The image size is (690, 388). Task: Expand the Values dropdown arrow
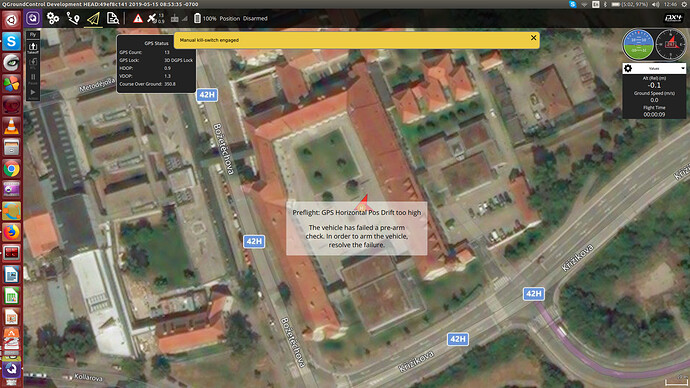point(683,69)
